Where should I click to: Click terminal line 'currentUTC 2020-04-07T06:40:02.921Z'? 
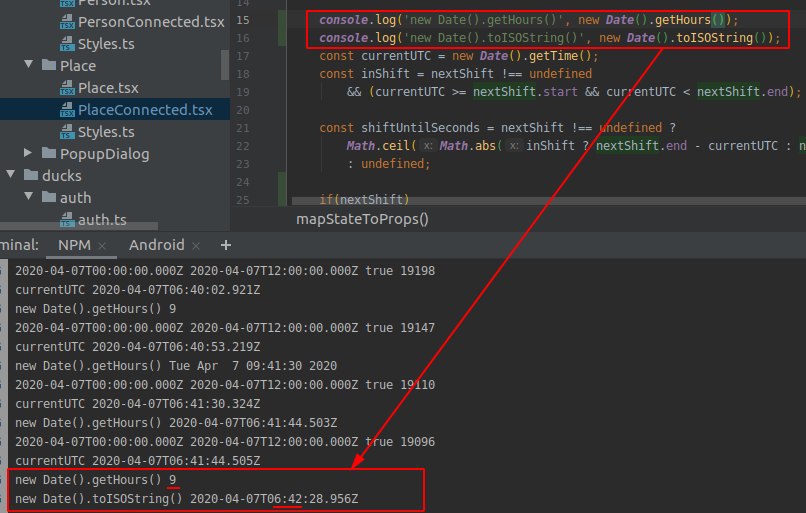[x=137, y=290]
